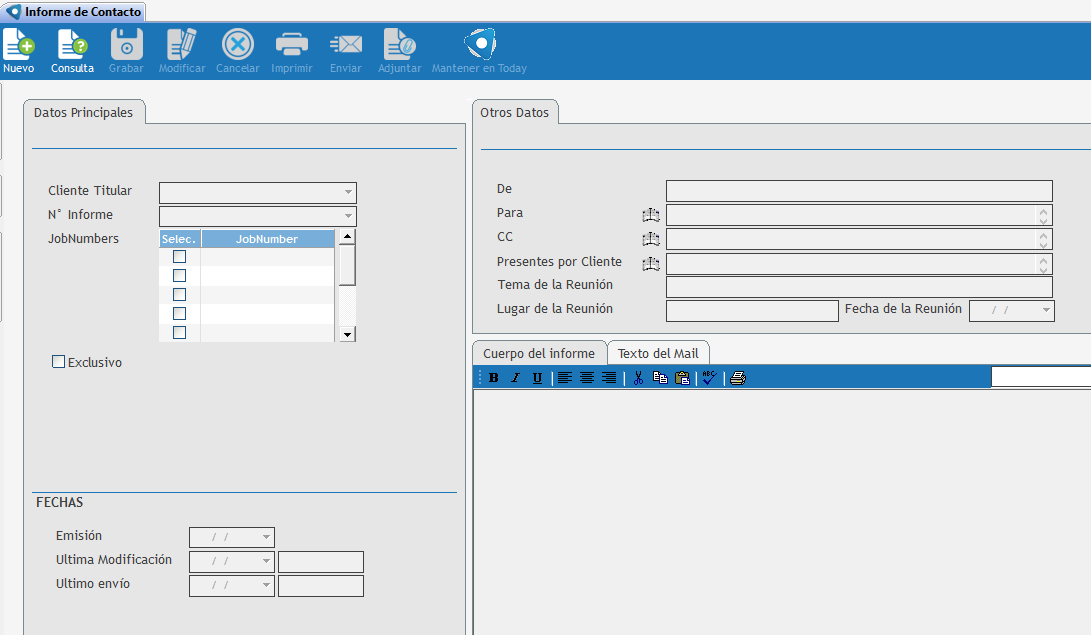The width and height of the screenshot is (1091, 635).
Task: Click the Selec. column header
Action: (x=180, y=239)
